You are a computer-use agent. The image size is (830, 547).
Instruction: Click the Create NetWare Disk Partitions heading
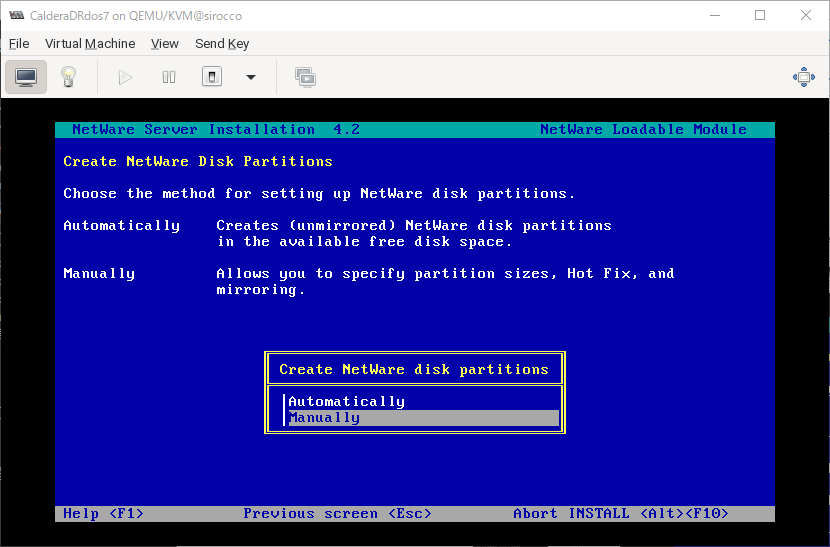pyautogui.click(x=198, y=161)
